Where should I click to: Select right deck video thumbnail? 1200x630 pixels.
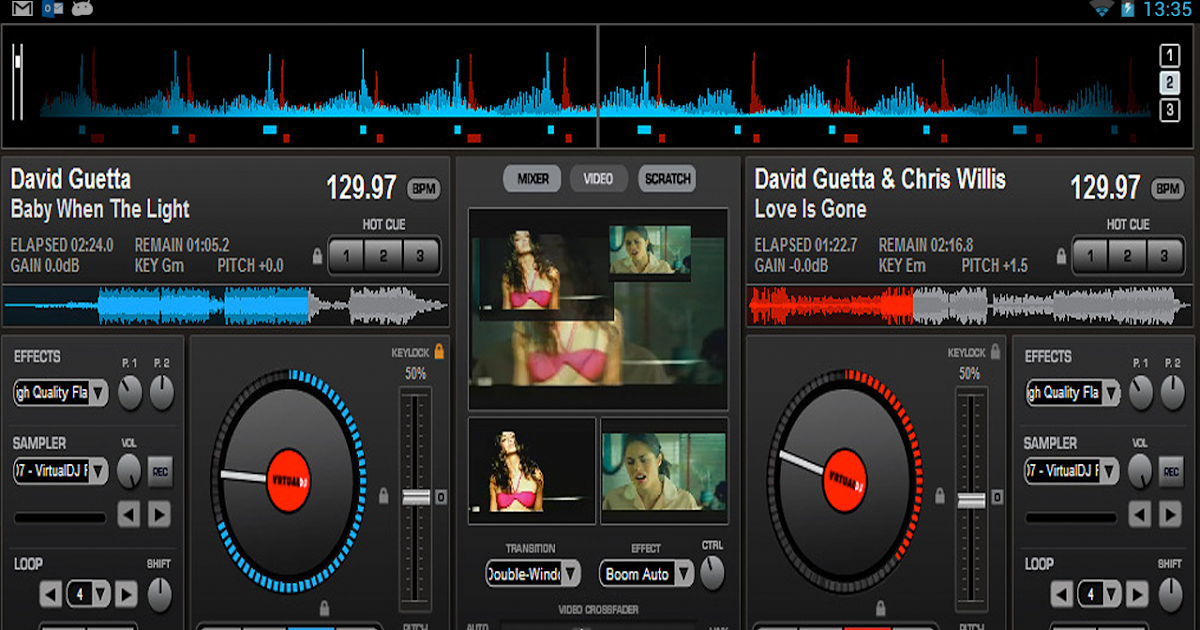[664, 470]
